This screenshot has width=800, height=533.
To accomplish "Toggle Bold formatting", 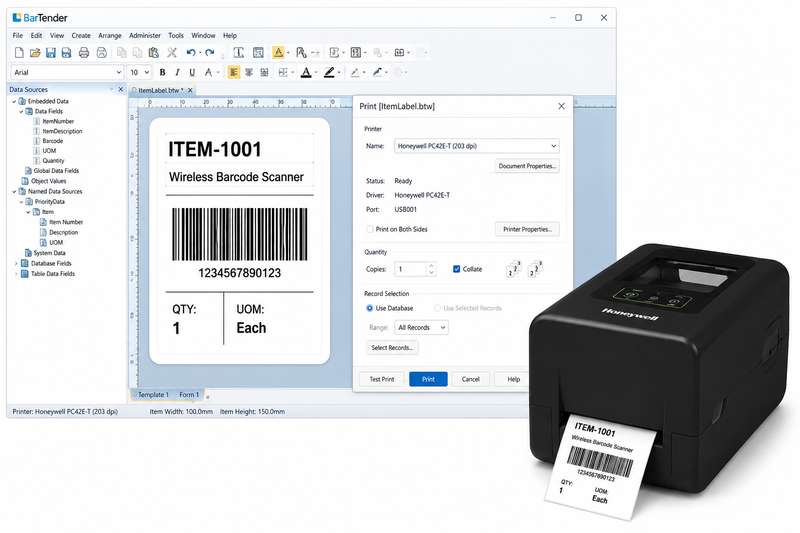I will click(162, 72).
